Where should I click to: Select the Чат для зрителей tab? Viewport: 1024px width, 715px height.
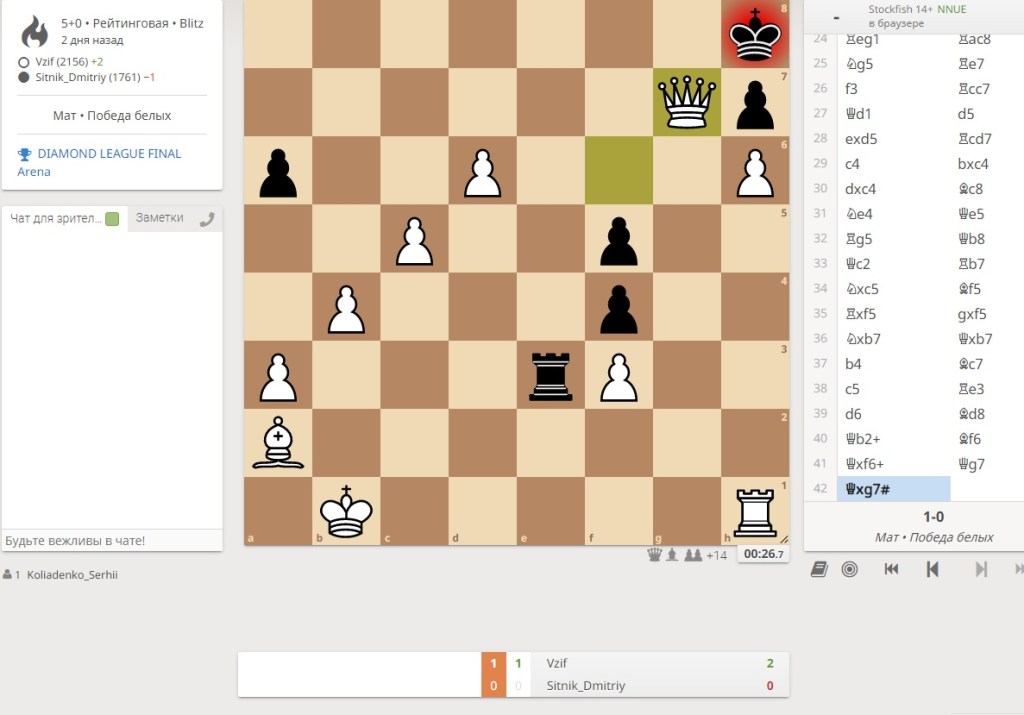pos(56,219)
